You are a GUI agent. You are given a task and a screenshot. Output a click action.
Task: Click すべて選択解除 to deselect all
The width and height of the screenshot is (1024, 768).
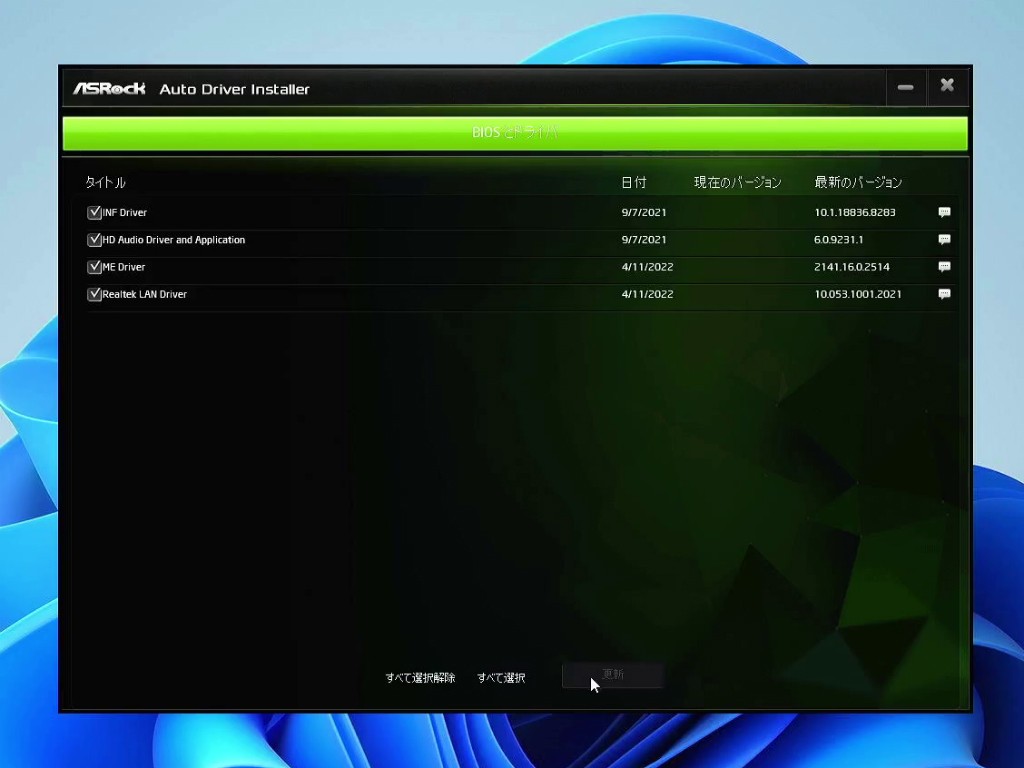pos(420,678)
